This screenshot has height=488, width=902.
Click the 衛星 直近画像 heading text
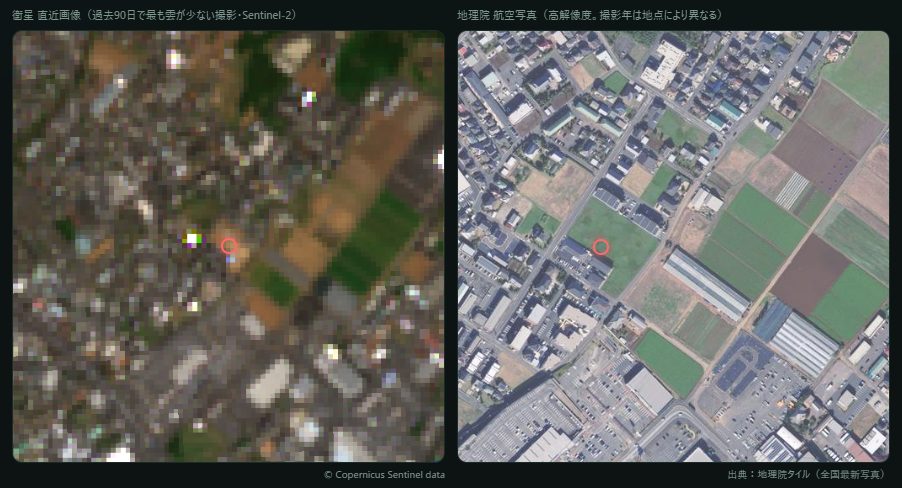click(155, 15)
